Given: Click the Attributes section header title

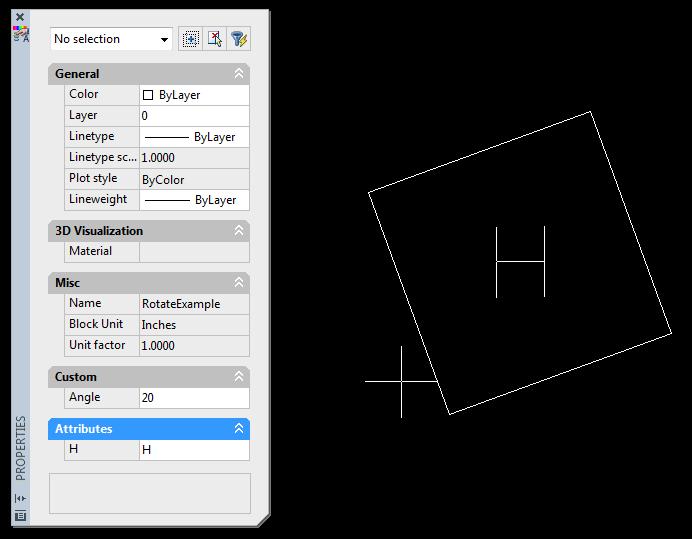Looking at the screenshot, I should click(x=84, y=429).
